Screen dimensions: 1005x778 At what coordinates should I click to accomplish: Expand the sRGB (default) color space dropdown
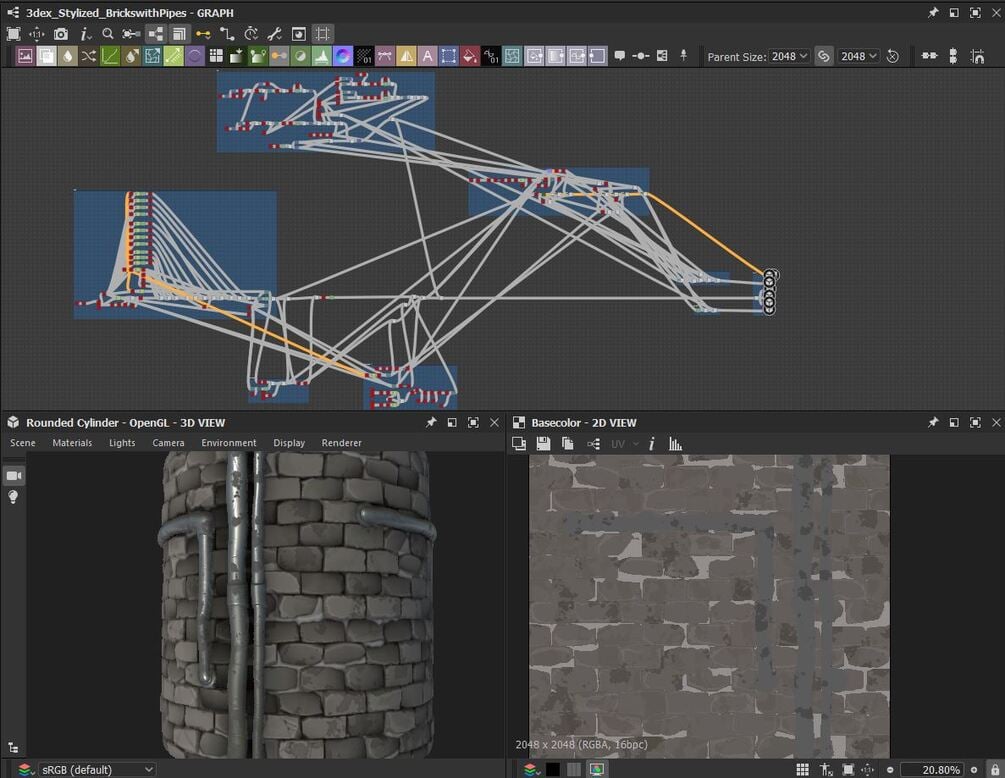pyautogui.click(x=96, y=769)
